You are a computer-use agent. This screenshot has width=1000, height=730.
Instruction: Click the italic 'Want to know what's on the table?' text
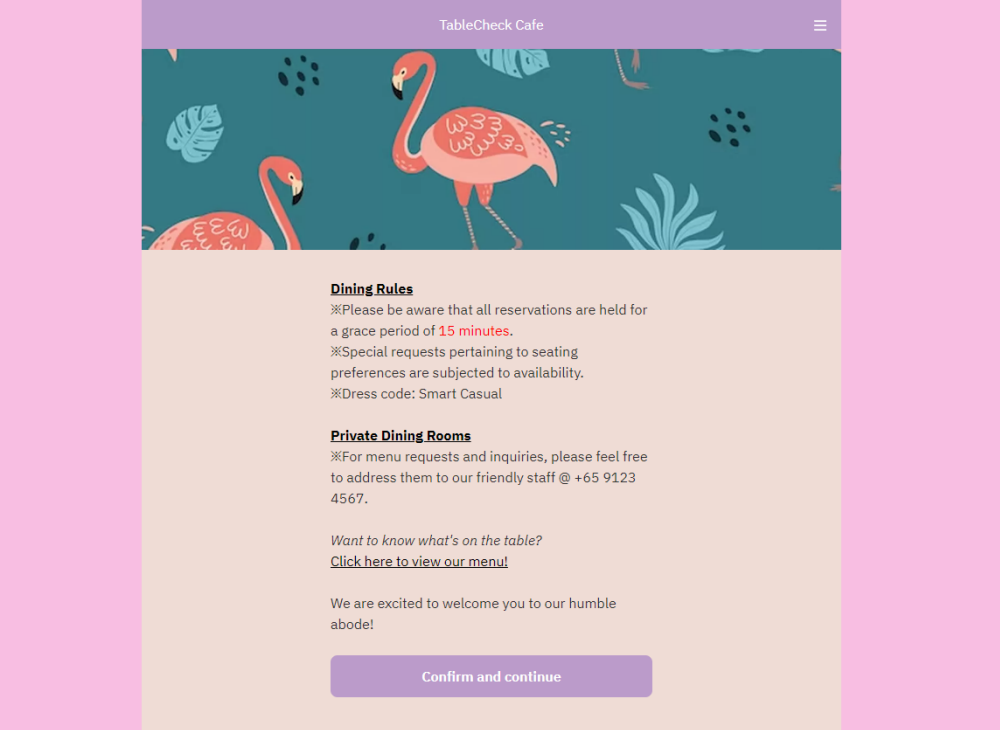tap(436, 540)
